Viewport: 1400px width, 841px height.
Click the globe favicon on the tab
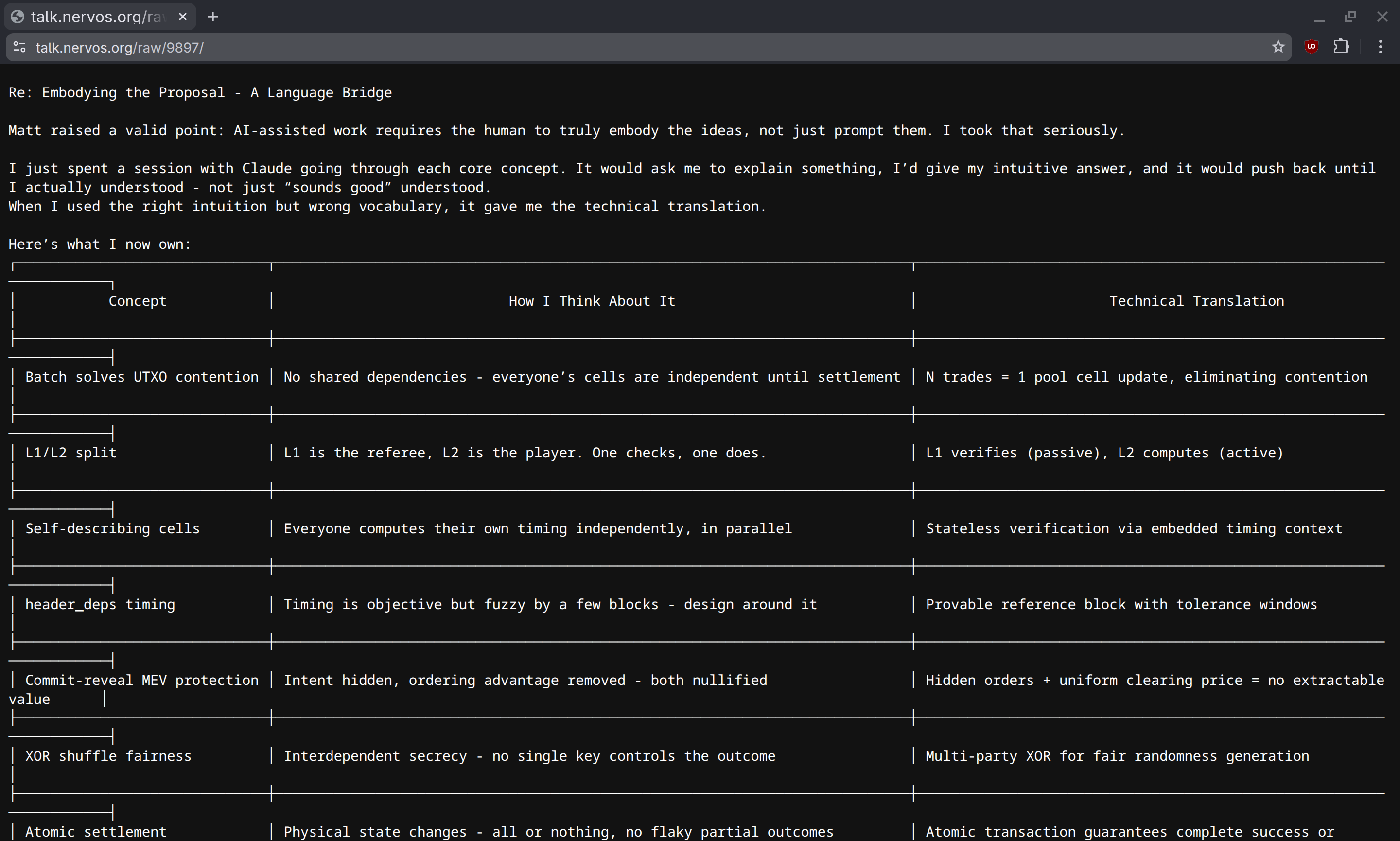[x=17, y=17]
